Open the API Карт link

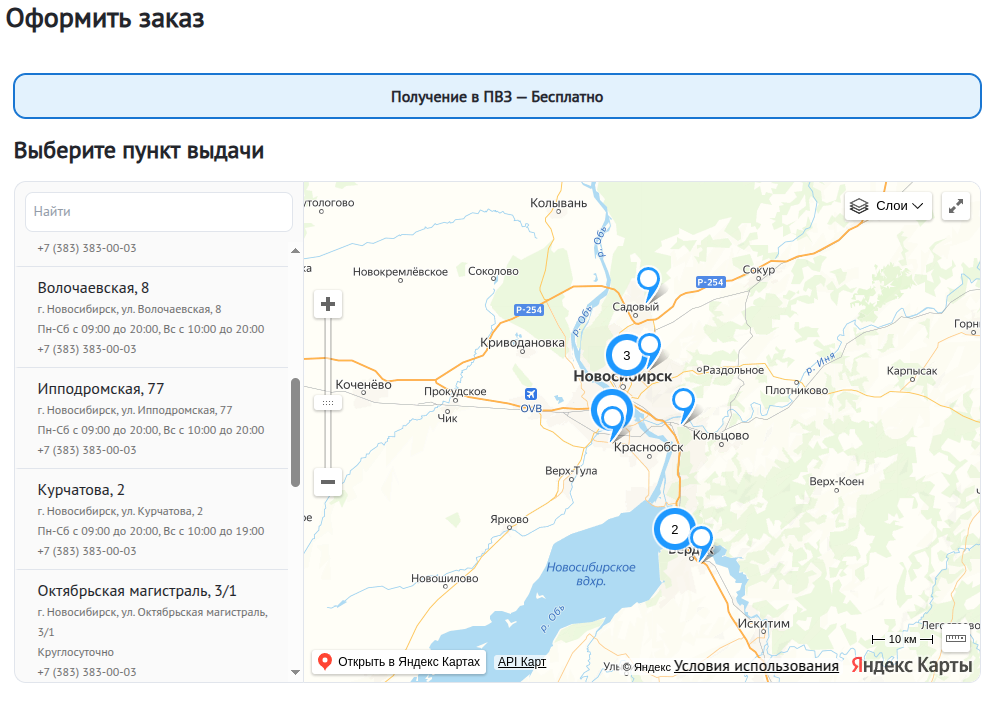point(522,662)
